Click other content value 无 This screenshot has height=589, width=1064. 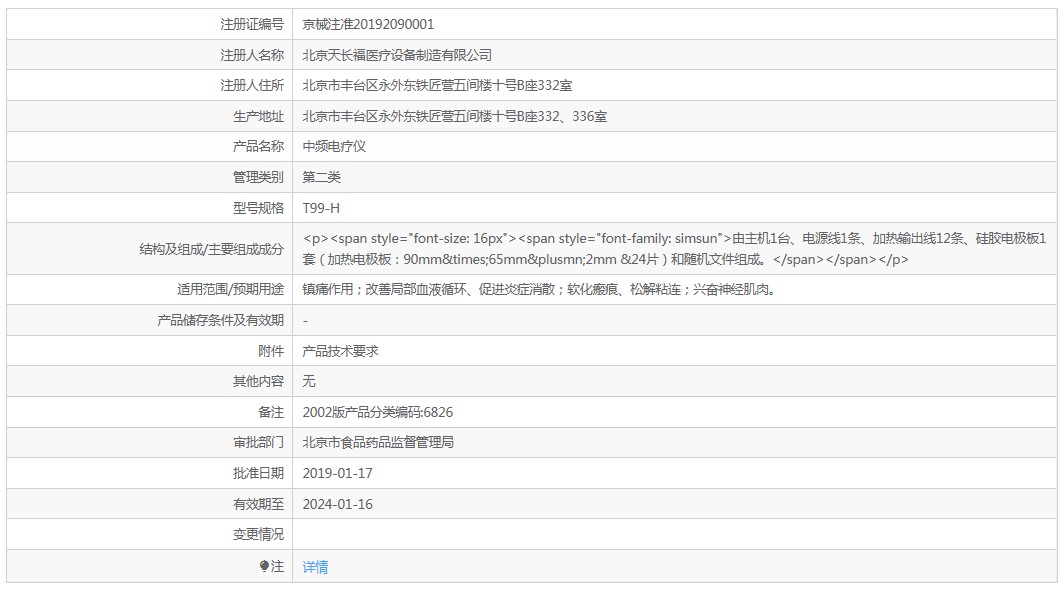309,381
